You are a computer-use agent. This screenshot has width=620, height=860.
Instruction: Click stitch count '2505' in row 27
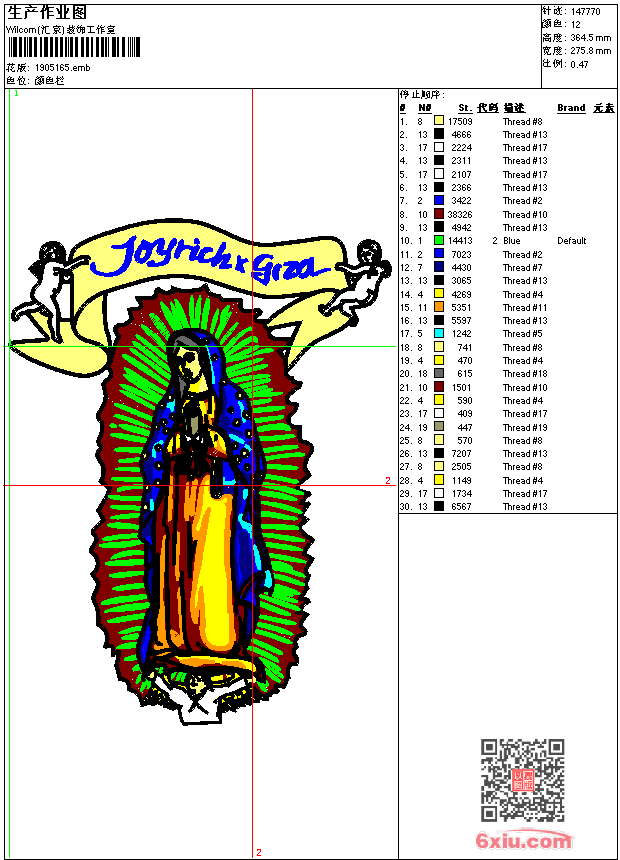[461, 467]
